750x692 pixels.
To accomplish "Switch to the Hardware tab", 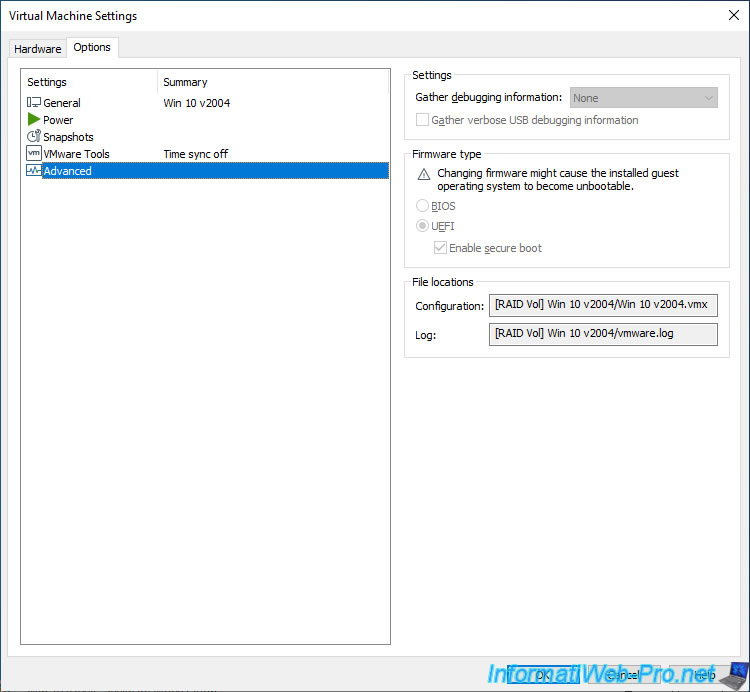I will (x=37, y=49).
